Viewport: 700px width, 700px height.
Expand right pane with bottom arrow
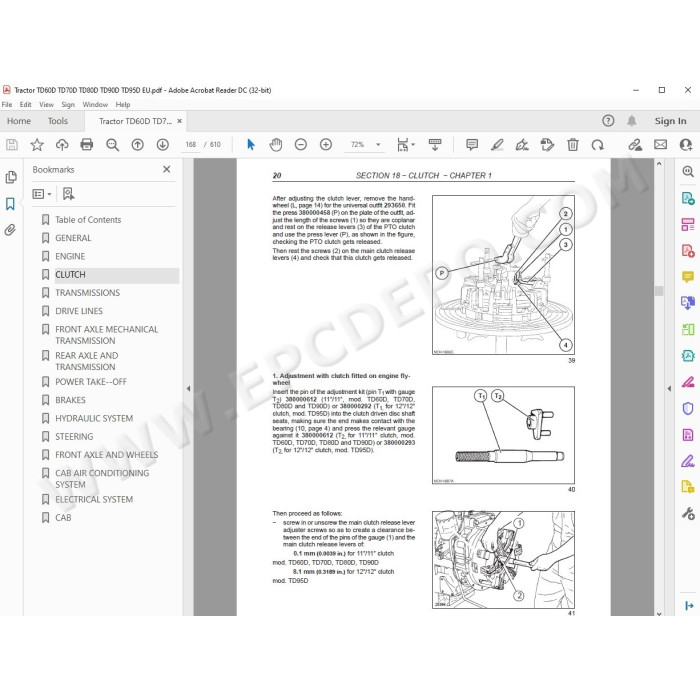tap(689, 606)
